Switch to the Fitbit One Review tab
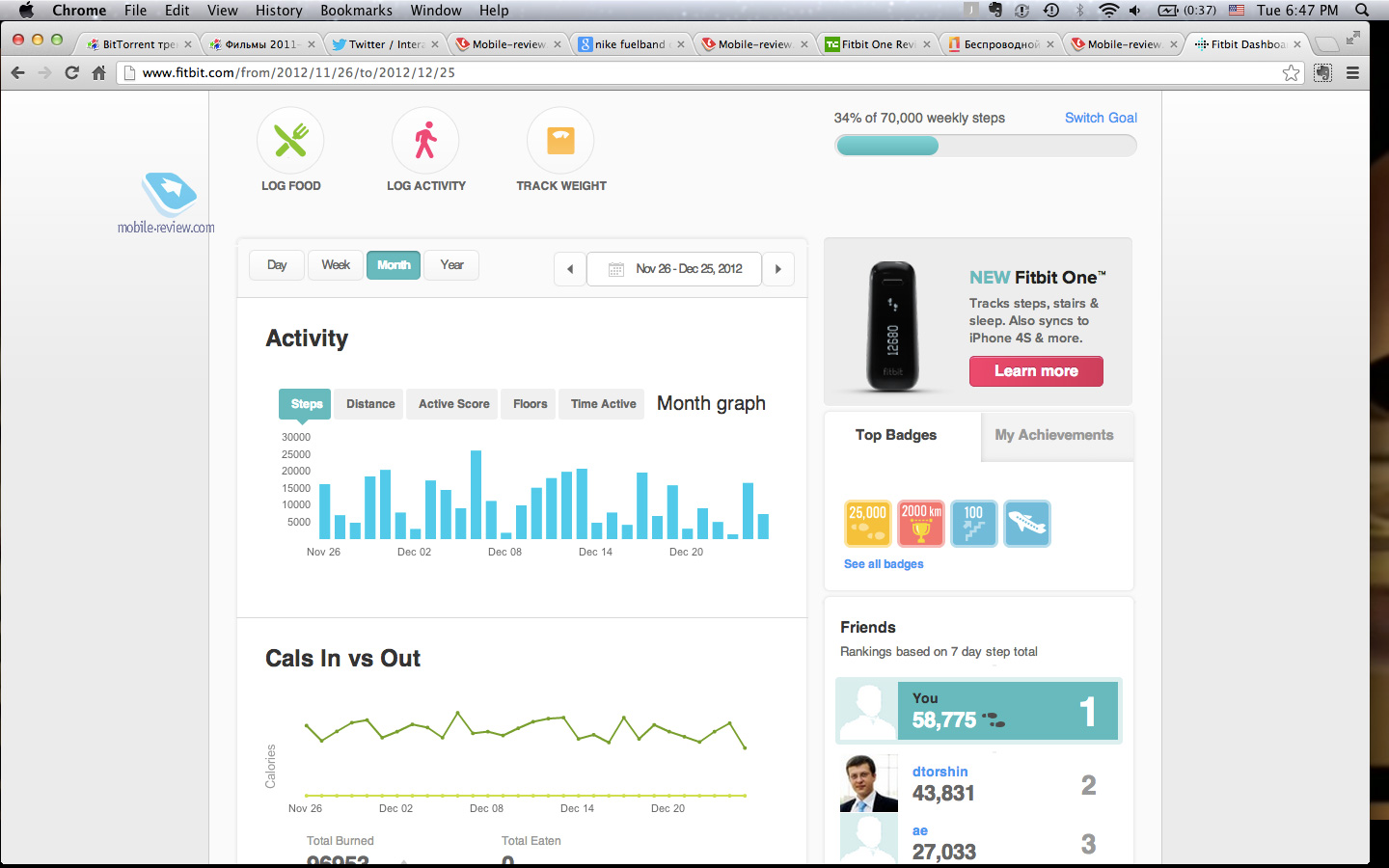 tap(876, 44)
